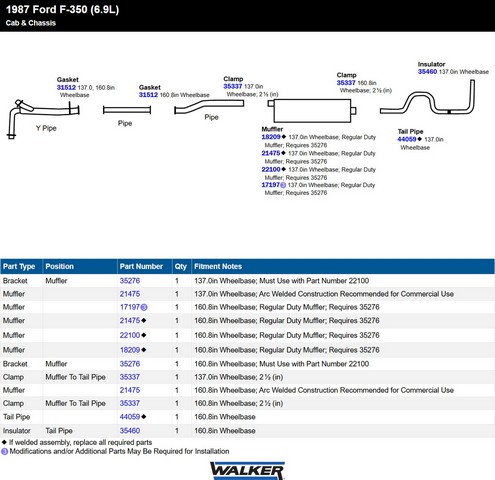Screen dimensions: 495x480
Task: Open 18209 link in the table
Action: pyautogui.click(x=130, y=350)
